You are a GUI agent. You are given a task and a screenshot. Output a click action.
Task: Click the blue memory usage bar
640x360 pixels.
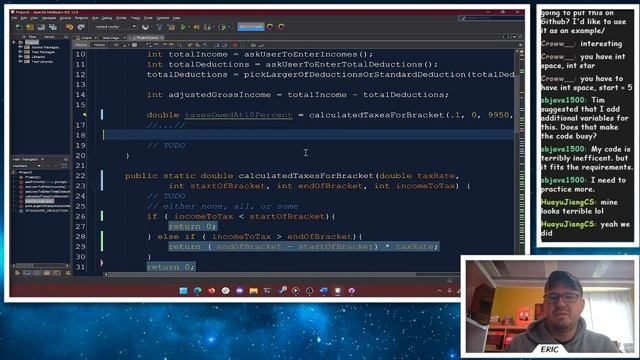pyautogui.click(x=251, y=27)
